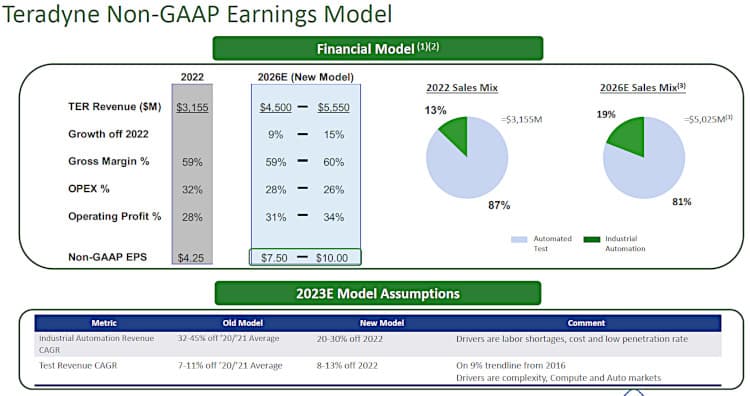Screen dimensions: 750x396
Task: Click the 'Financial Model' green header banner
Action: [378, 48]
